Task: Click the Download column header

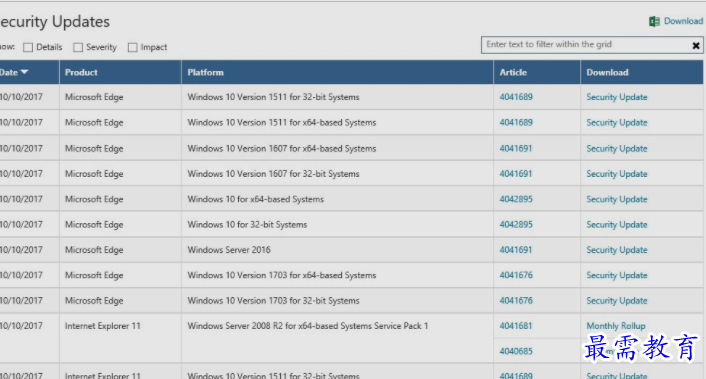Action: coord(607,72)
